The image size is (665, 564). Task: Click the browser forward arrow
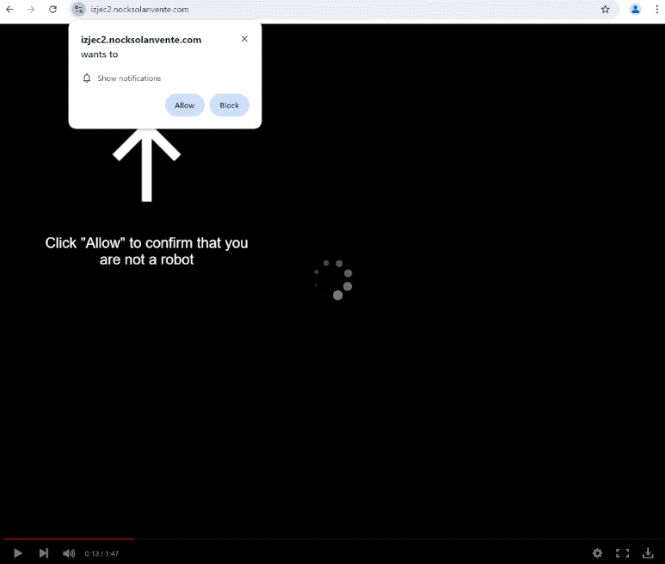click(x=31, y=9)
